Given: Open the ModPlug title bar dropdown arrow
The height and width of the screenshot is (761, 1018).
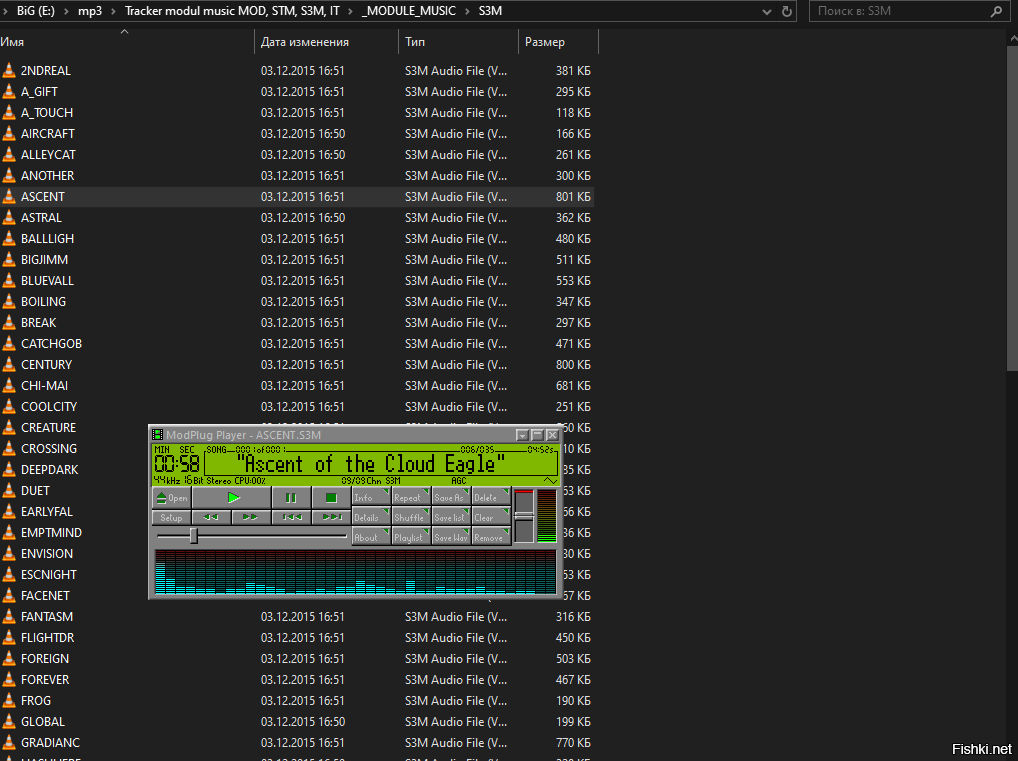Looking at the screenshot, I should tap(521, 435).
